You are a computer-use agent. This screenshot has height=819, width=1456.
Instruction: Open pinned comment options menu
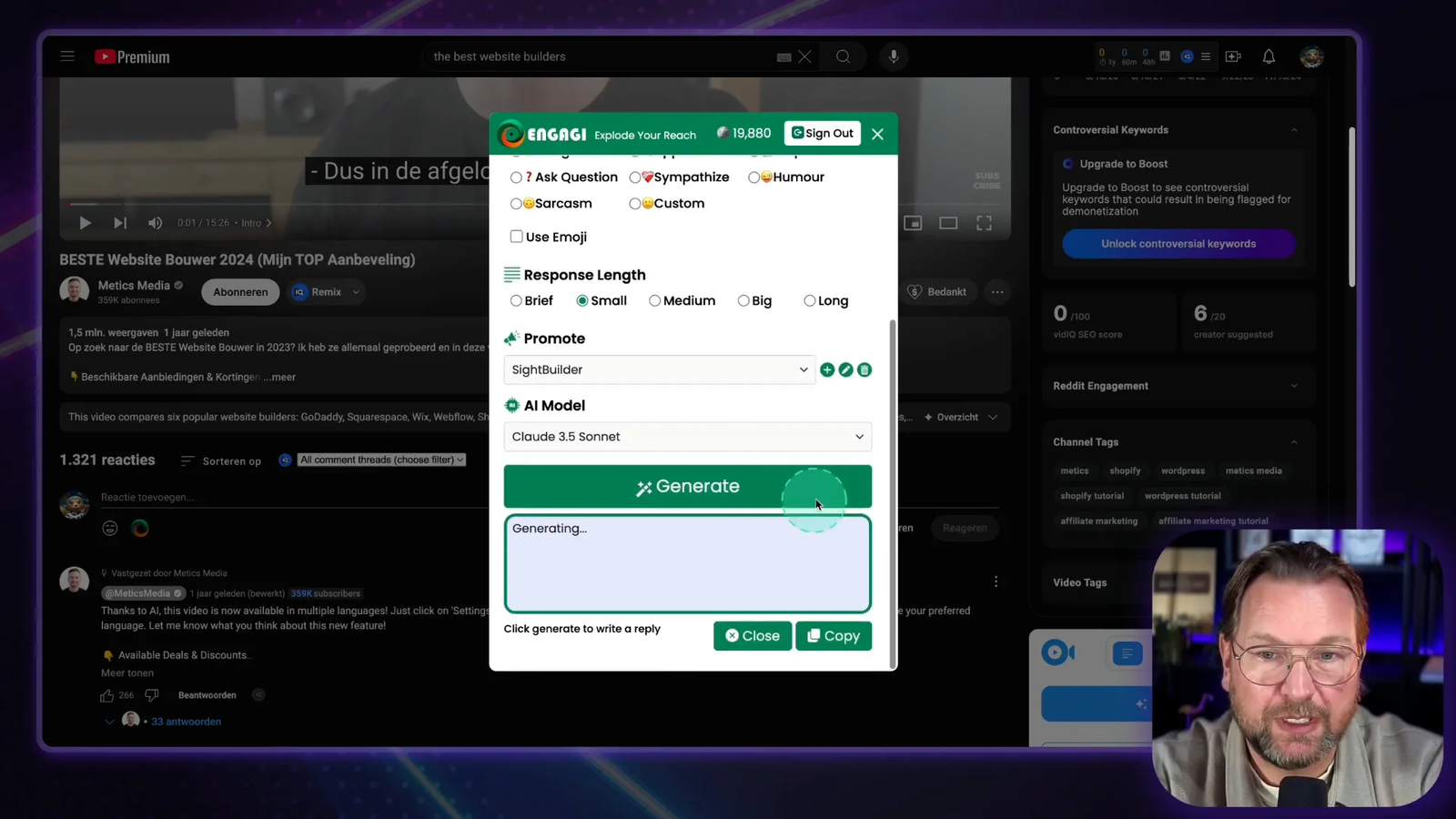[x=996, y=581]
